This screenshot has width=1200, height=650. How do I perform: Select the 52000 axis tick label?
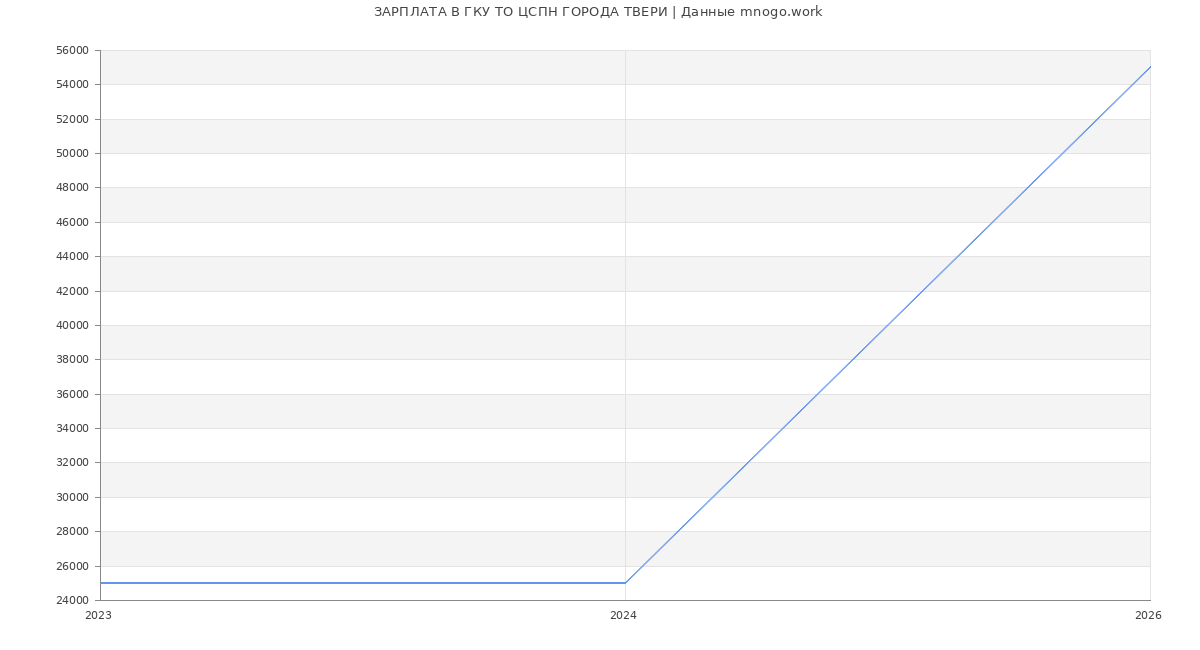(73, 119)
